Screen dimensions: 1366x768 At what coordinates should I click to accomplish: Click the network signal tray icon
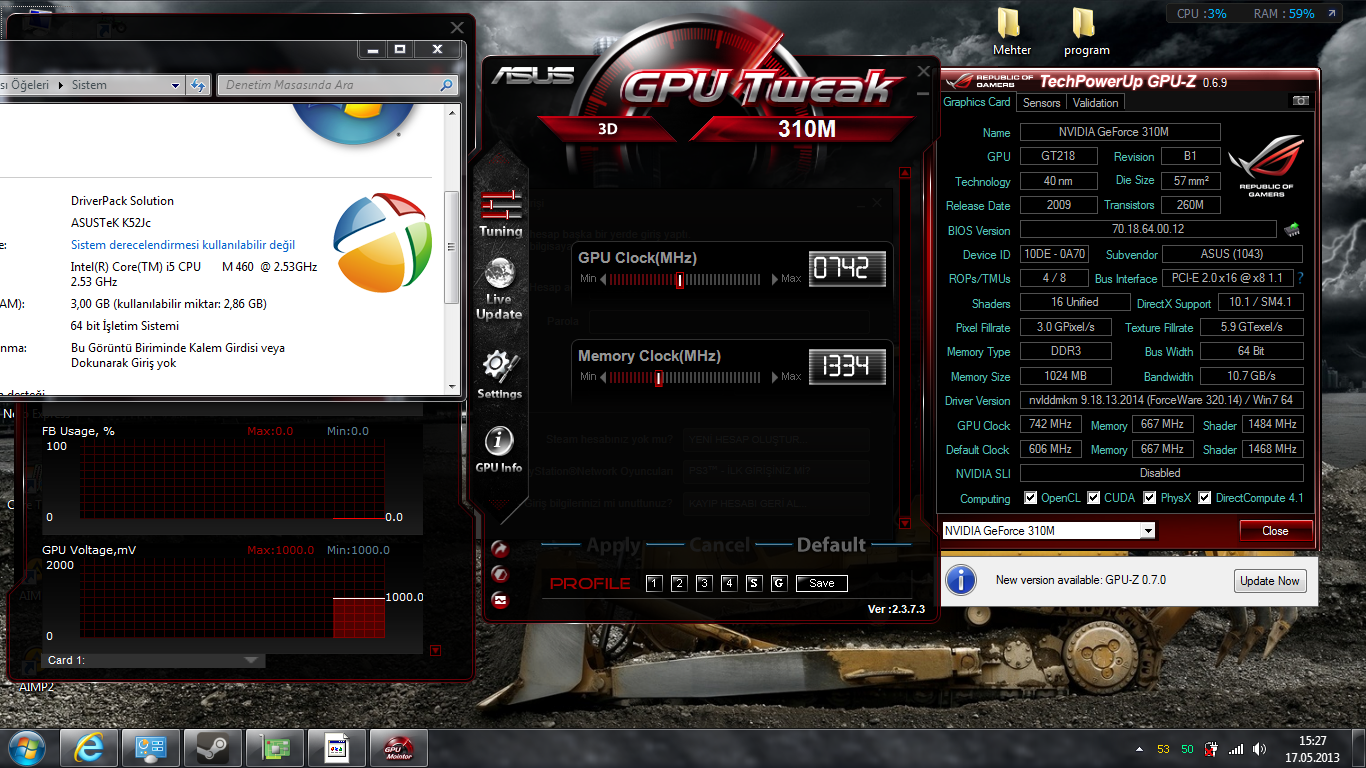click(x=1236, y=749)
